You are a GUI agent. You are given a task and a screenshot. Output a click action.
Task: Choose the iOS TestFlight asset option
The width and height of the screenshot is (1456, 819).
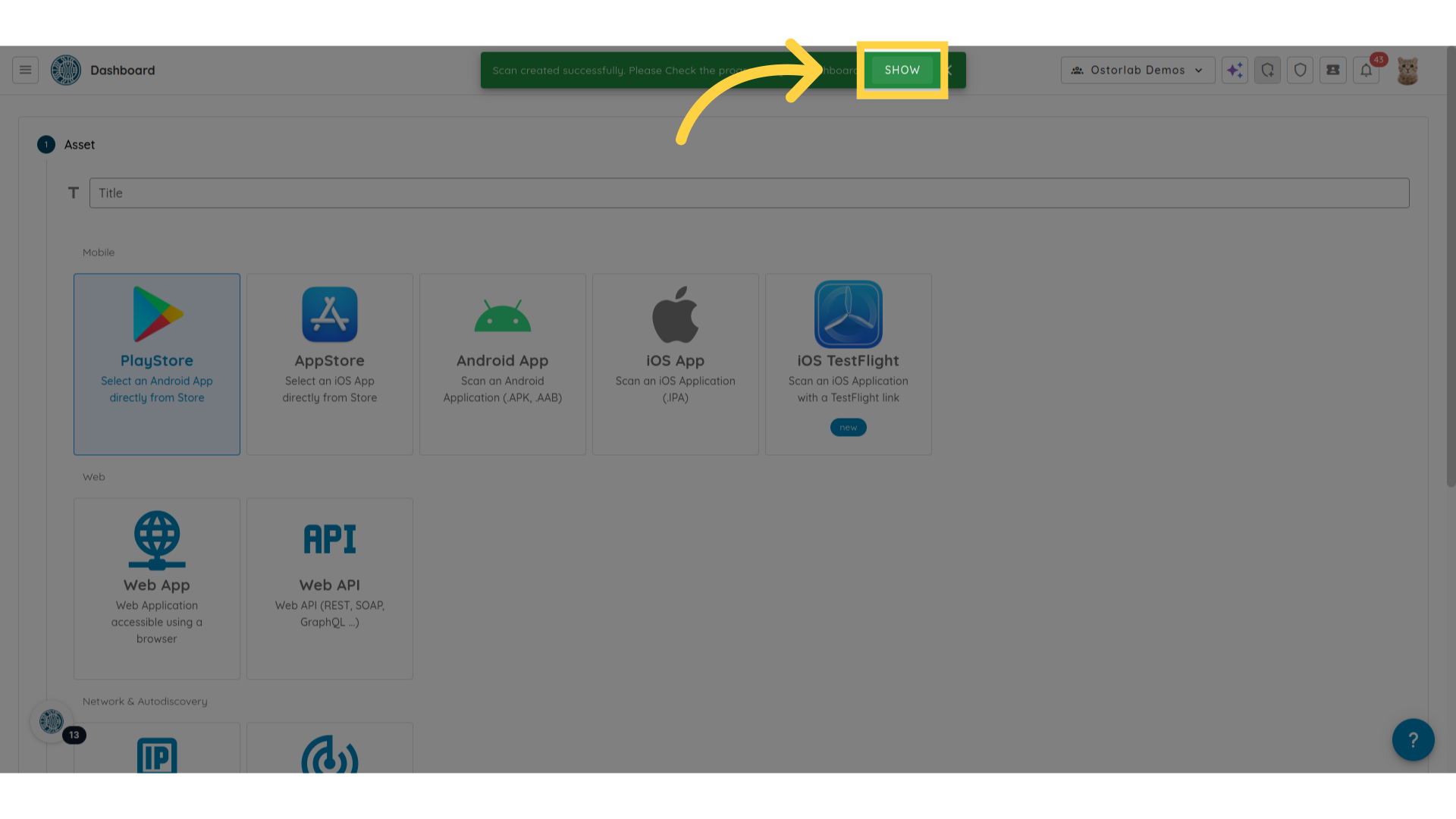[848, 364]
